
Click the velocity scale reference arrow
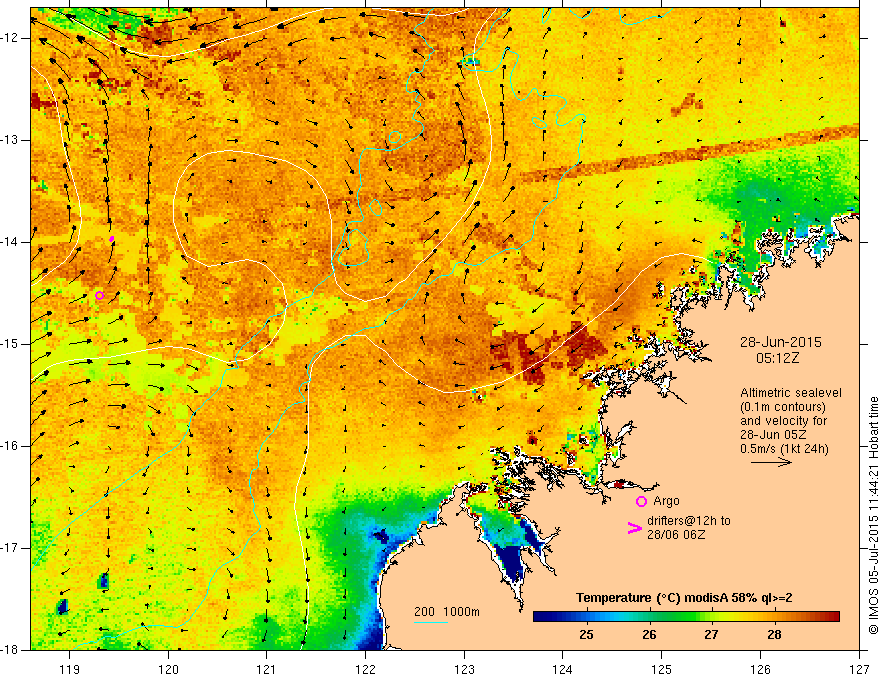pyautogui.click(x=771, y=462)
